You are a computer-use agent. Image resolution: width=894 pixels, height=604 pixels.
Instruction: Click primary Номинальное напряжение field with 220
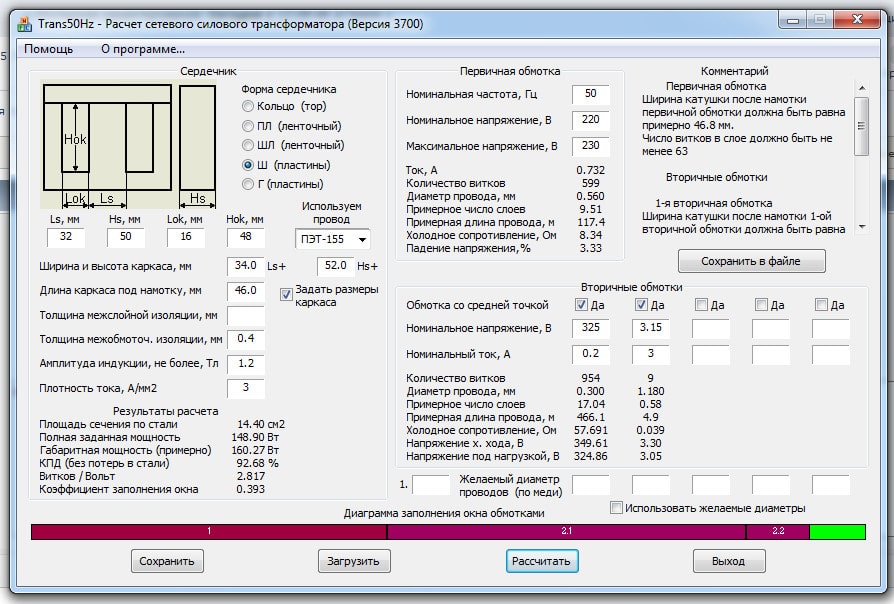(591, 120)
